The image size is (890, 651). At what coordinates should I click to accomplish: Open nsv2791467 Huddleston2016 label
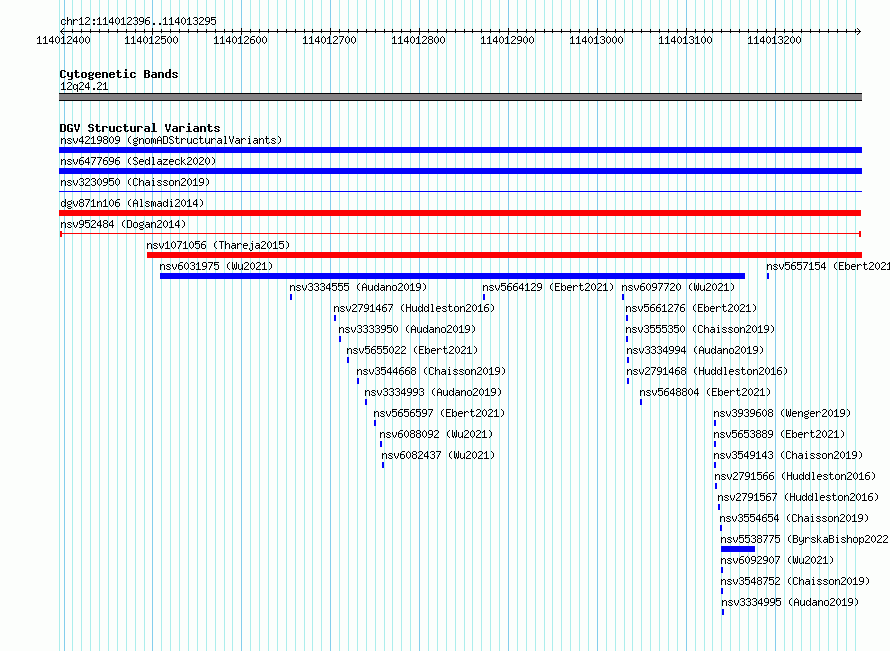(x=414, y=308)
